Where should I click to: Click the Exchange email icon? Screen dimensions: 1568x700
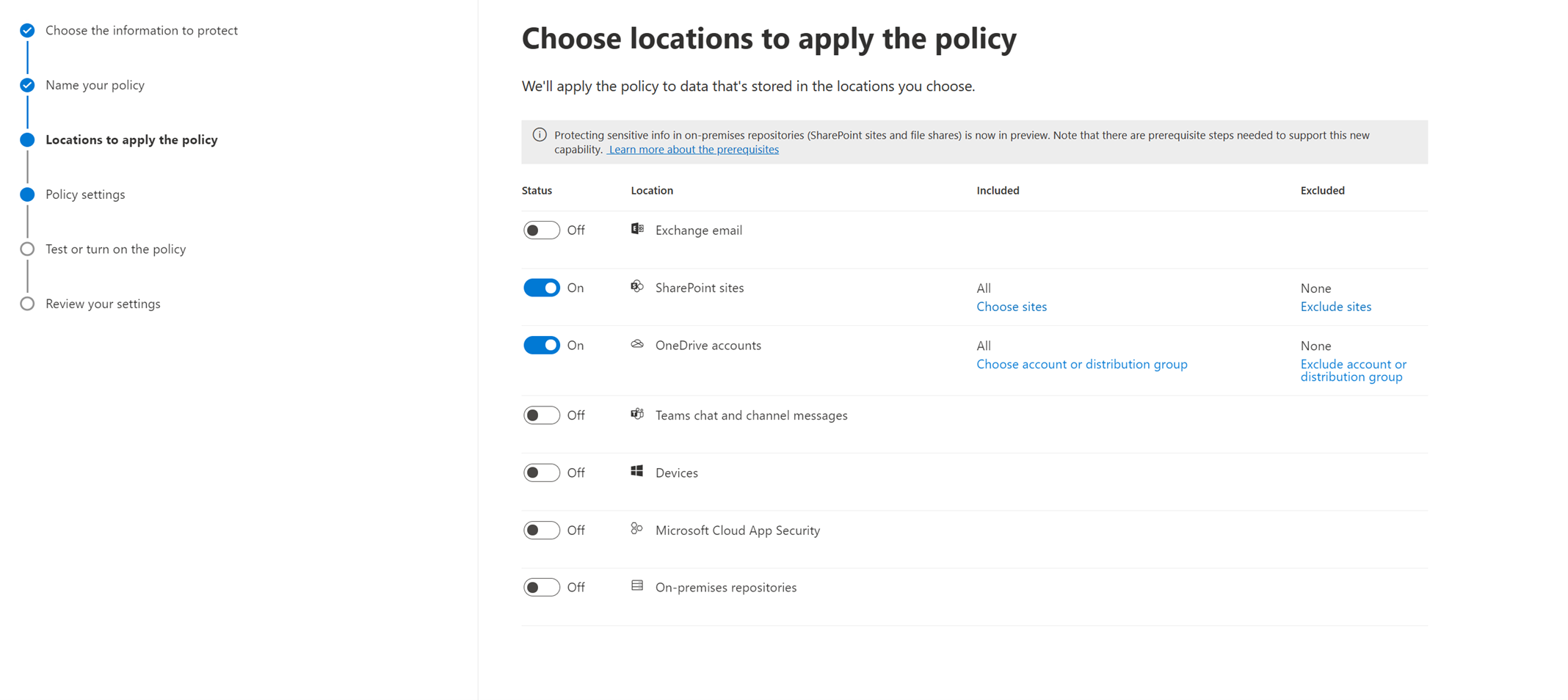pyautogui.click(x=637, y=229)
